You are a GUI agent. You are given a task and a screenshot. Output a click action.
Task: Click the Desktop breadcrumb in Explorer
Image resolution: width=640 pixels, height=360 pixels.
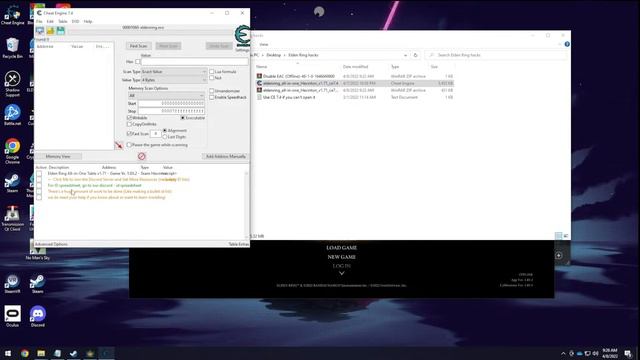pyautogui.click(x=273, y=55)
